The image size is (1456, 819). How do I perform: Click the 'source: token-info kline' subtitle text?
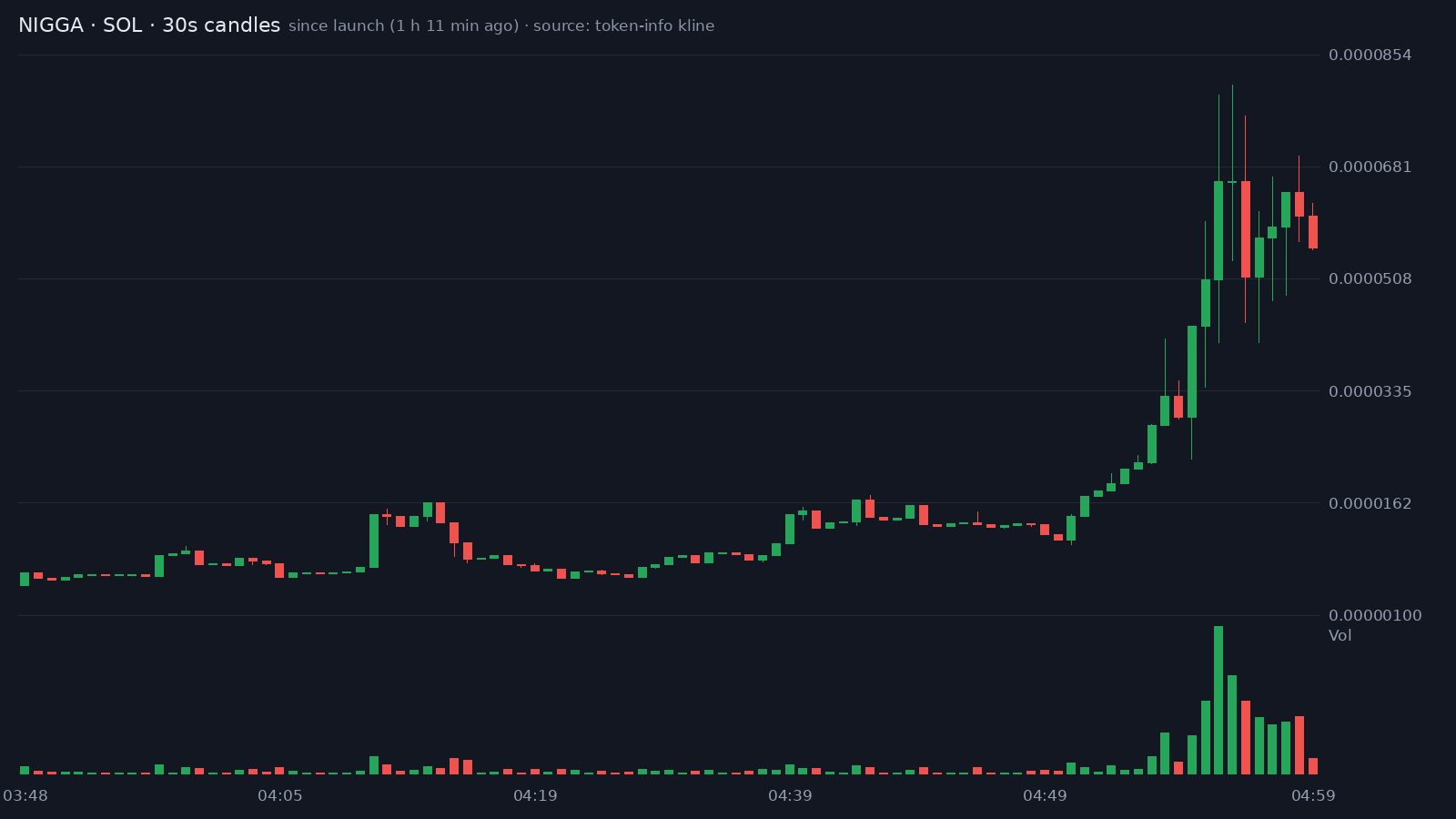pos(623,25)
